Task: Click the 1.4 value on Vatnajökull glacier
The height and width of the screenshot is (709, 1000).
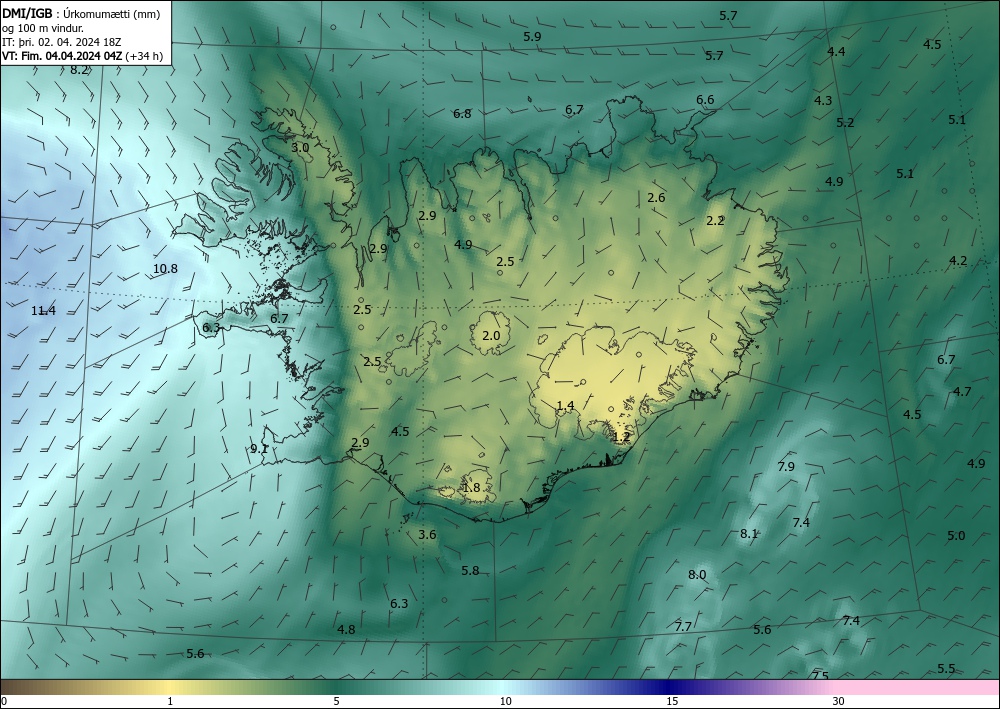Action: tap(566, 406)
